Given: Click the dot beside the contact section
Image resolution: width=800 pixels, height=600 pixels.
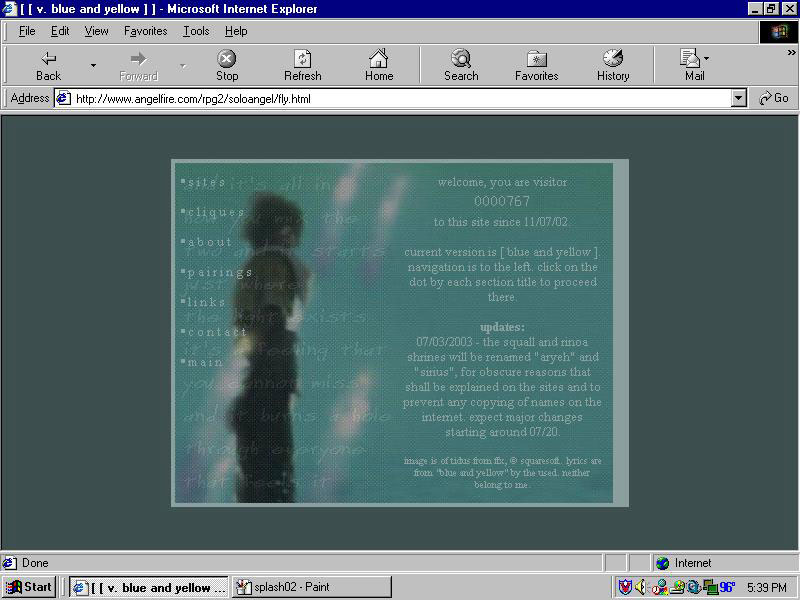Looking at the screenshot, I should pos(183,331).
